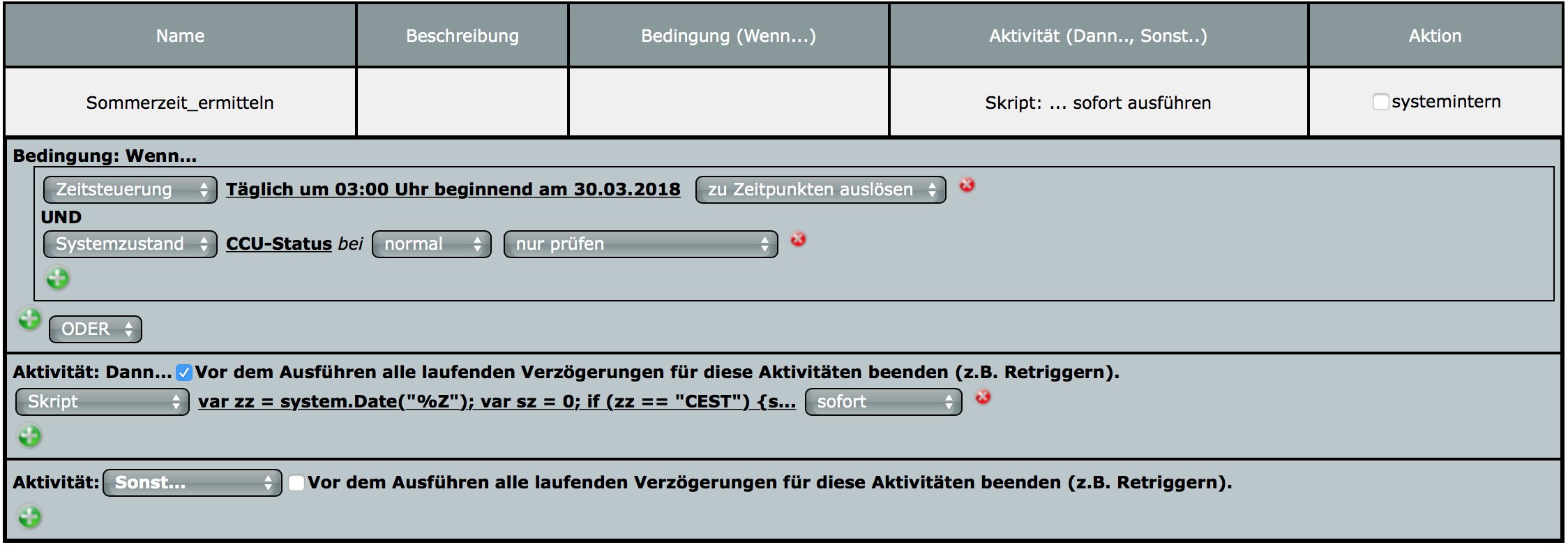The height and width of the screenshot is (547, 1568).
Task: Change the 'normal' status value dropdown
Action: coord(432,244)
